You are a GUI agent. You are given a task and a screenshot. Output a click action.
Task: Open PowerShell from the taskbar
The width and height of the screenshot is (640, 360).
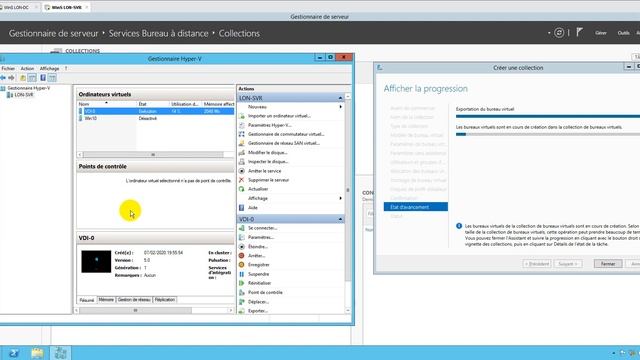pyautogui.click(x=13, y=353)
